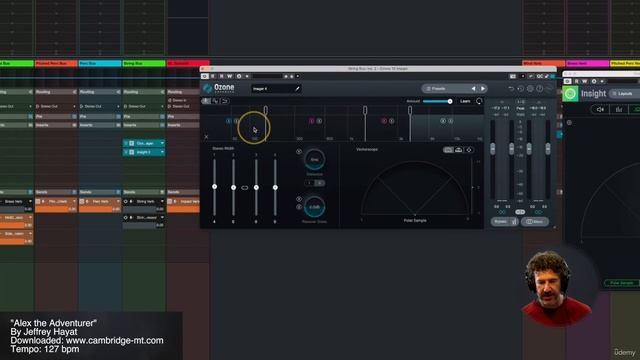
Task: Click the Stereoize knob
Action: (315, 159)
